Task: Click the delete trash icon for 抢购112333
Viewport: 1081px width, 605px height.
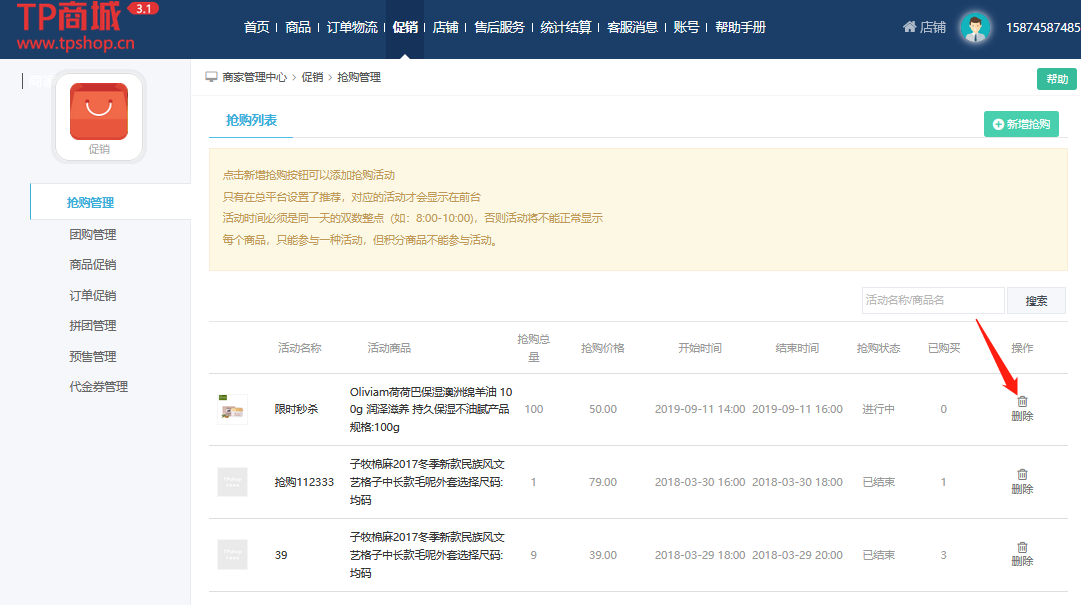Action: tap(1022, 474)
